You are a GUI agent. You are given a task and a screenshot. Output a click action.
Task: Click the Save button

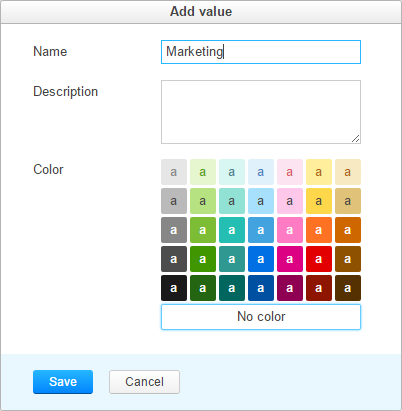[63, 382]
